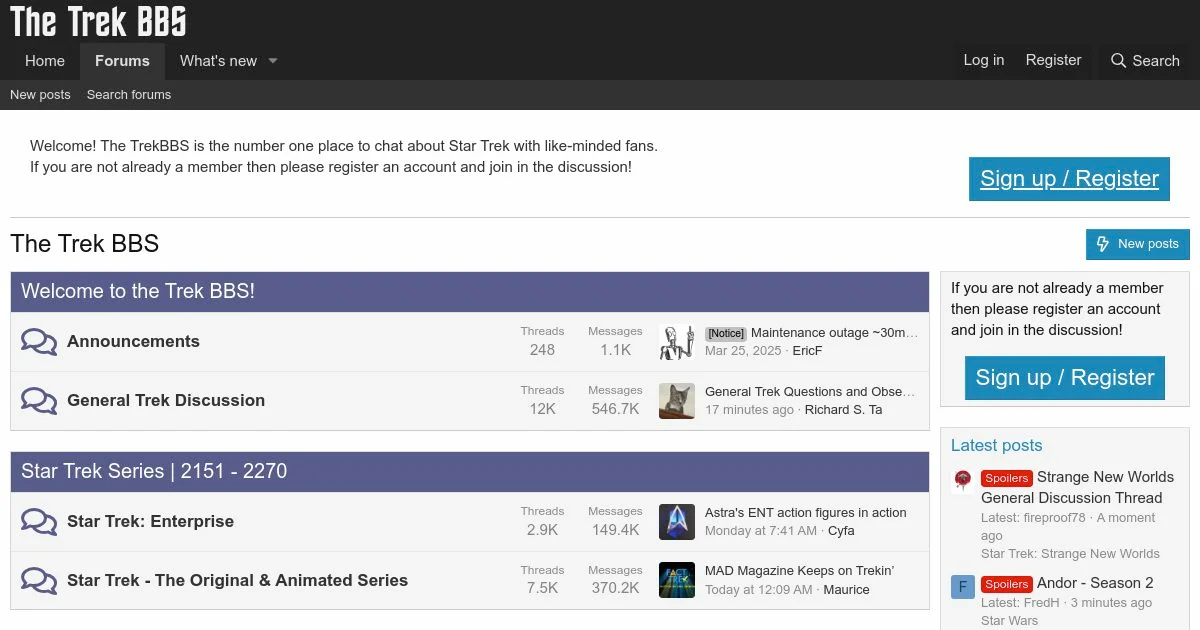Click the Mar 25, 2025 date
The width and height of the screenshot is (1200, 630).
[x=743, y=351]
